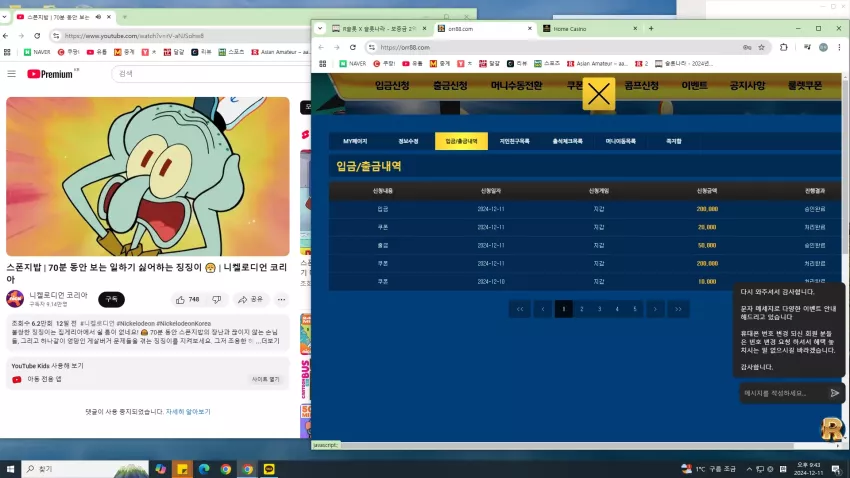Open the Windows Start menu
This screenshot has height=478, width=850.
(x=10, y=469)
